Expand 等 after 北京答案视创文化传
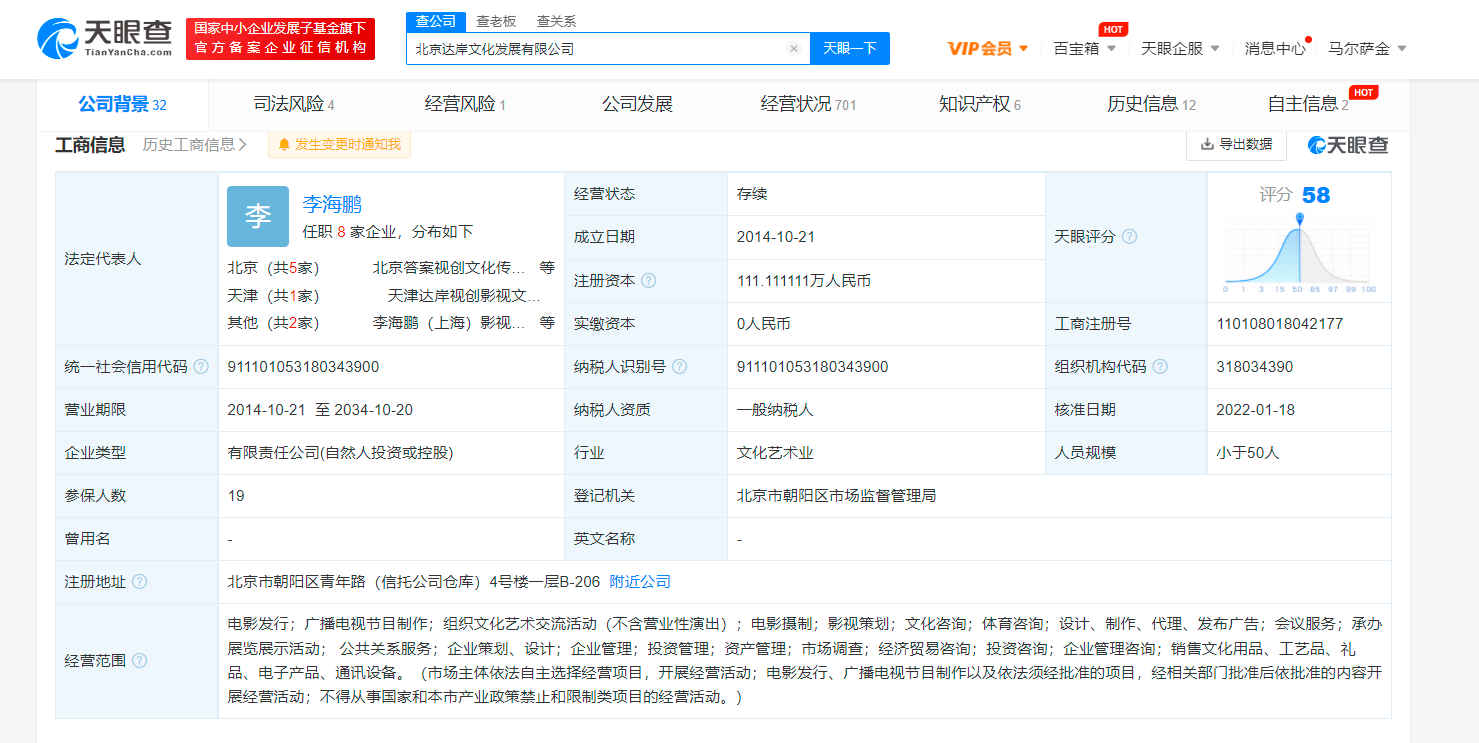The image size is (1479, 743). point(547,268)
